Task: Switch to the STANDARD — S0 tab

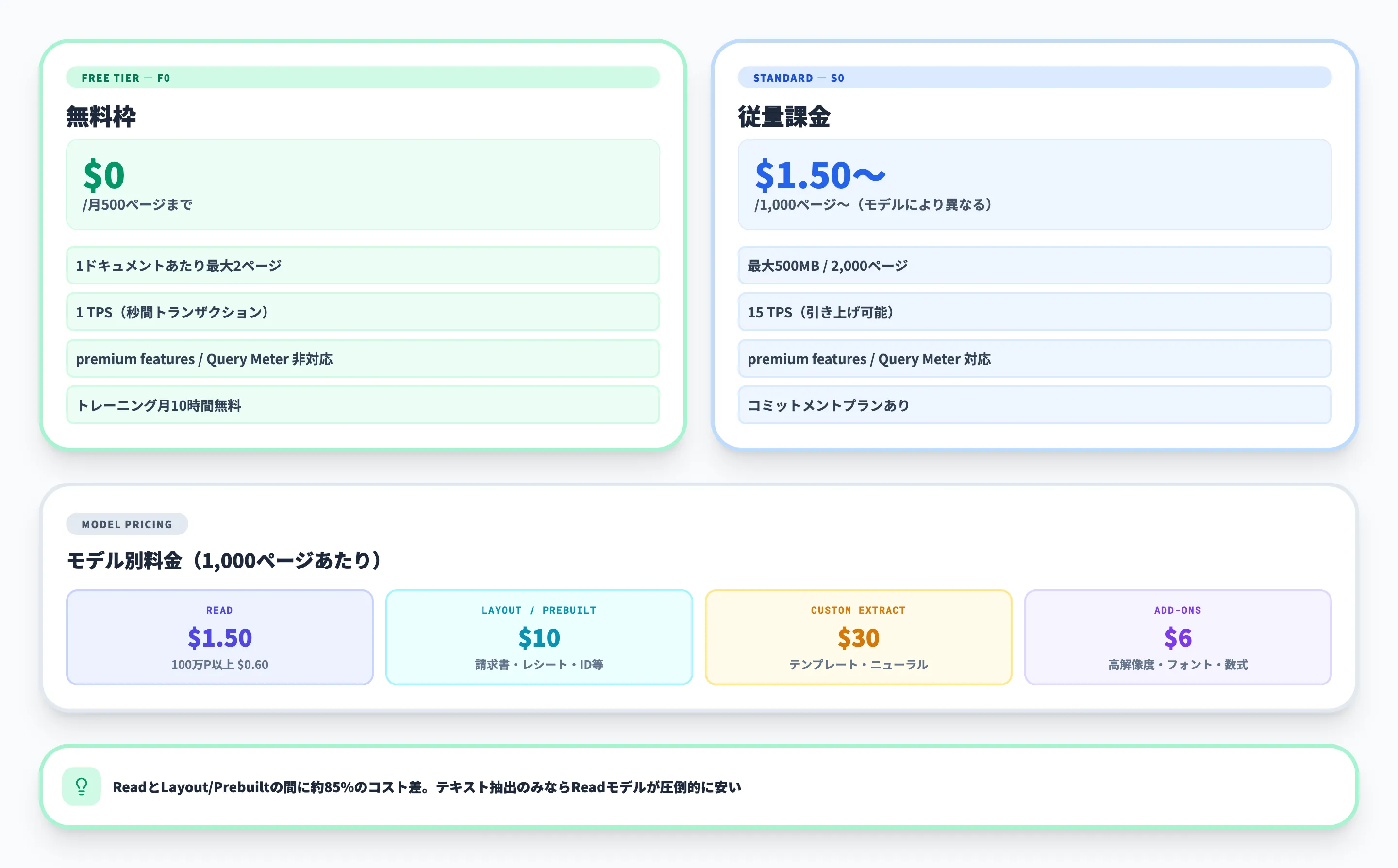Action: coord(799,78)
